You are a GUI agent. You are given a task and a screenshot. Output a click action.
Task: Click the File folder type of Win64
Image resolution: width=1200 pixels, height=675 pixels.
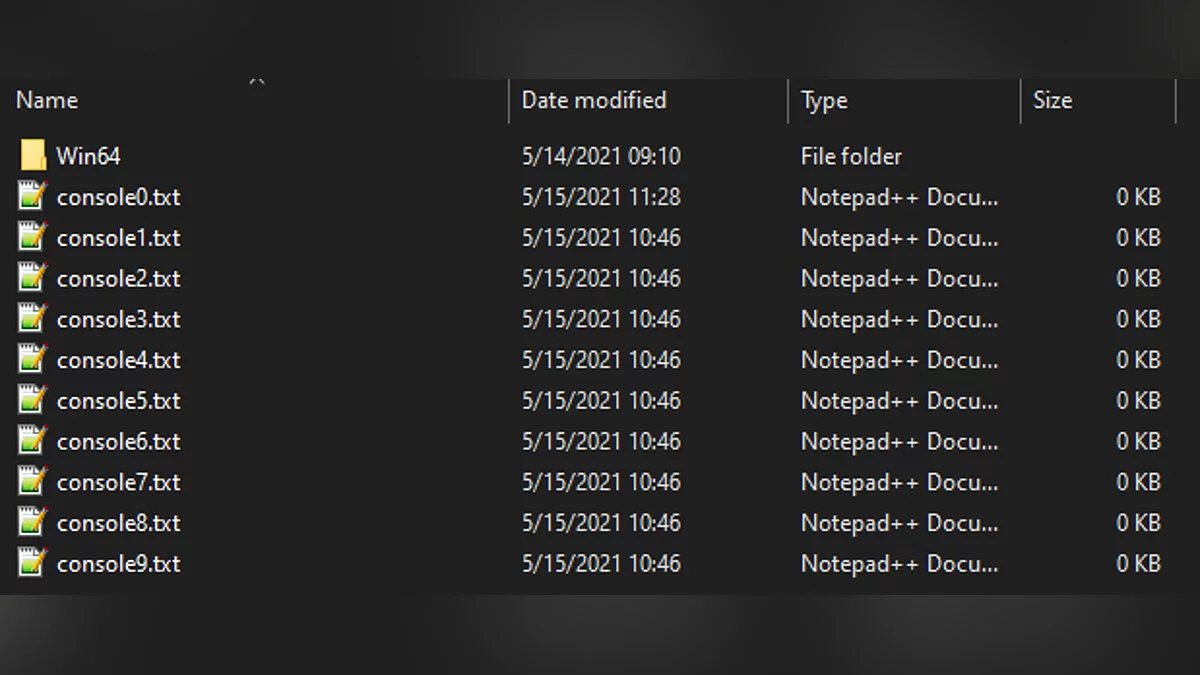coord(851,156)
